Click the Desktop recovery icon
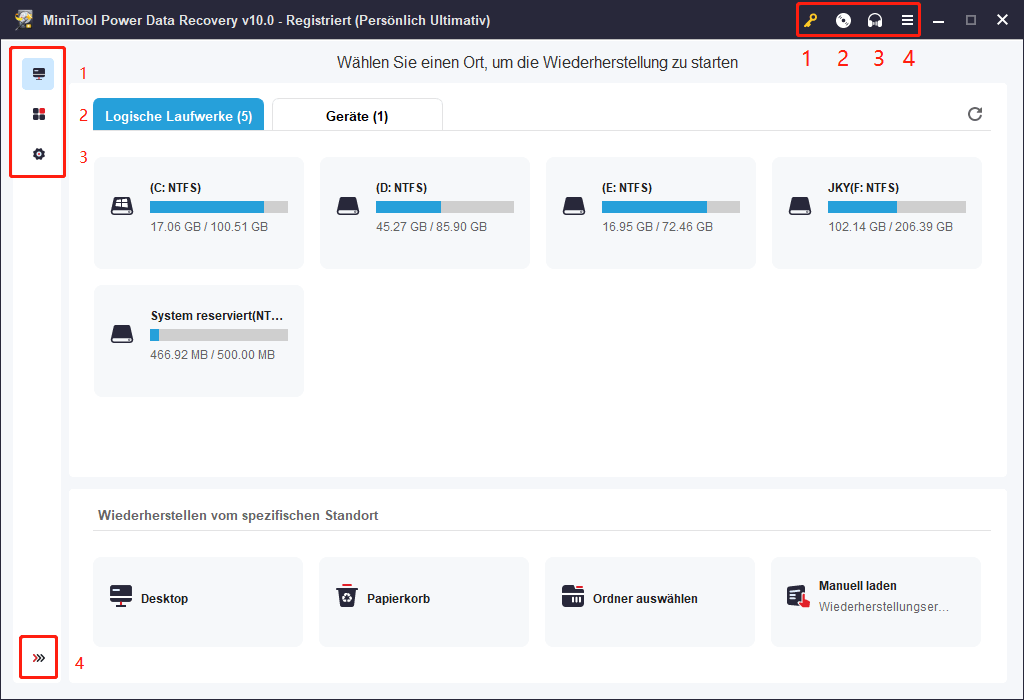 121,596
